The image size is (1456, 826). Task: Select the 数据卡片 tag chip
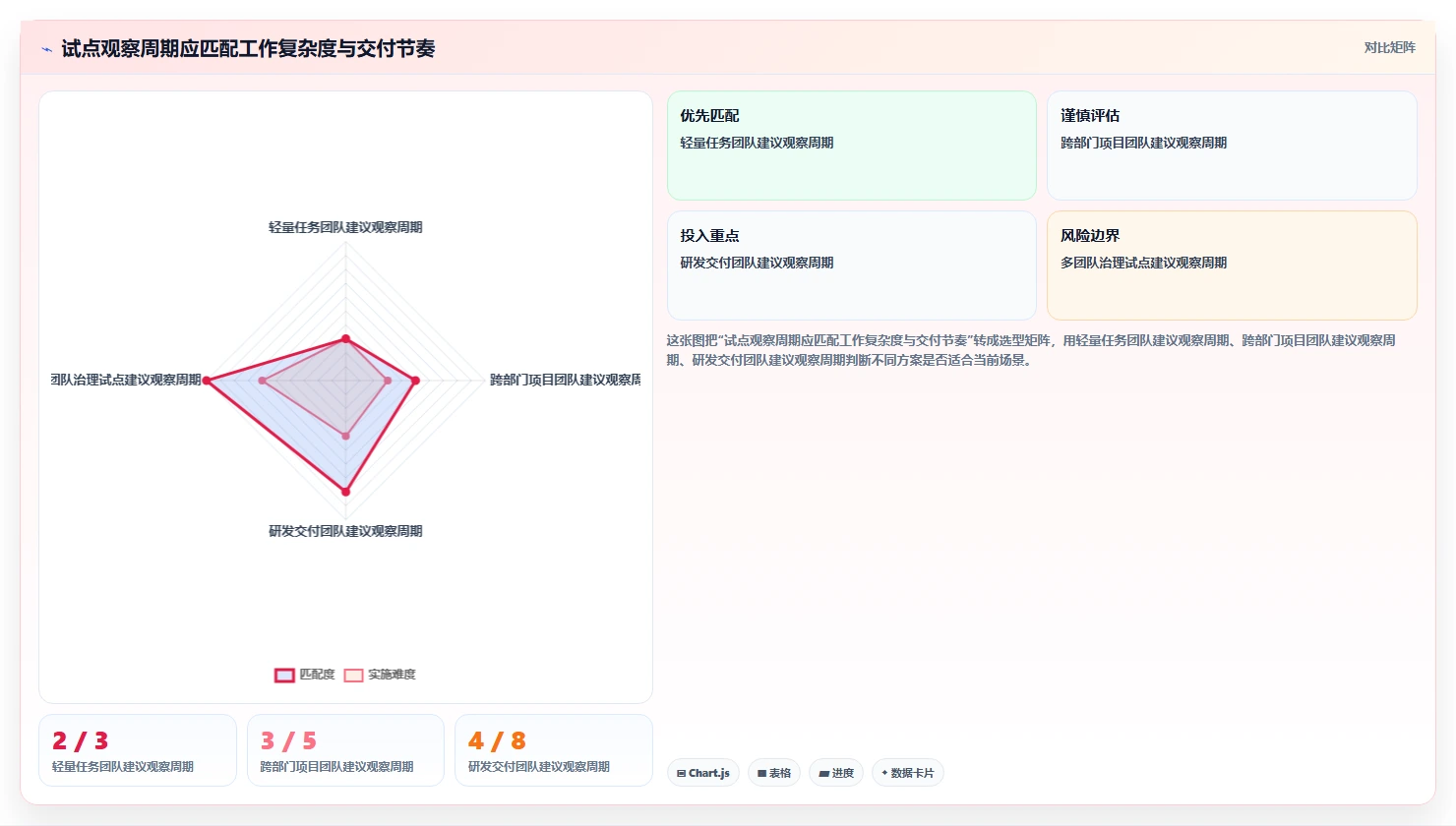click(908, 773)
